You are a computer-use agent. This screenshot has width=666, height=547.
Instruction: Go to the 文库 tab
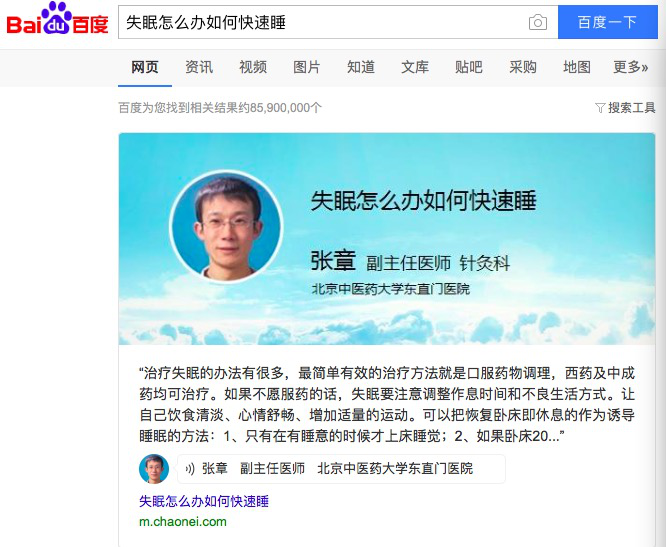click(x=415, y=67)
